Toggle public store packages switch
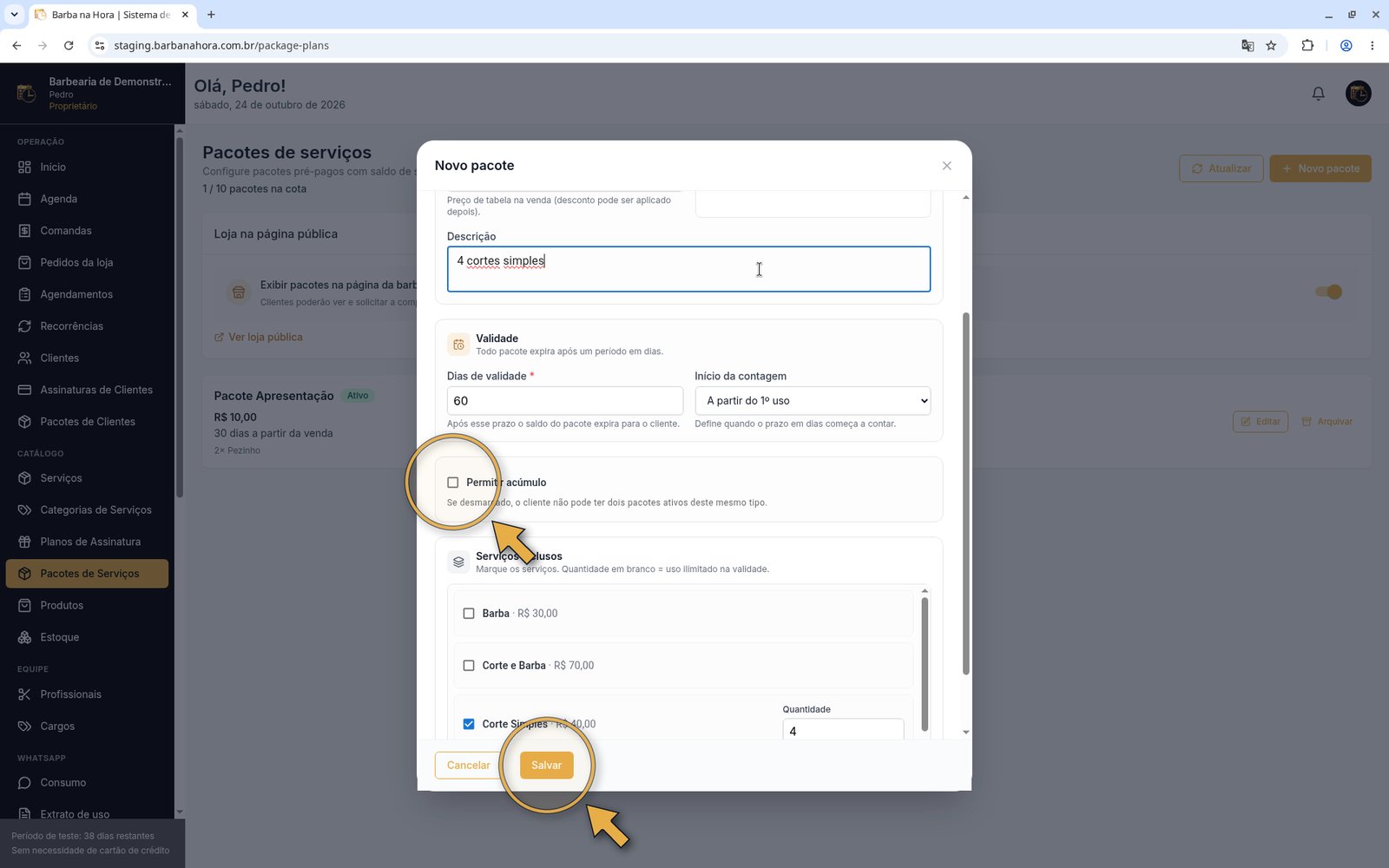Viewport: 1389px width, 868px height. (1329, 292)
